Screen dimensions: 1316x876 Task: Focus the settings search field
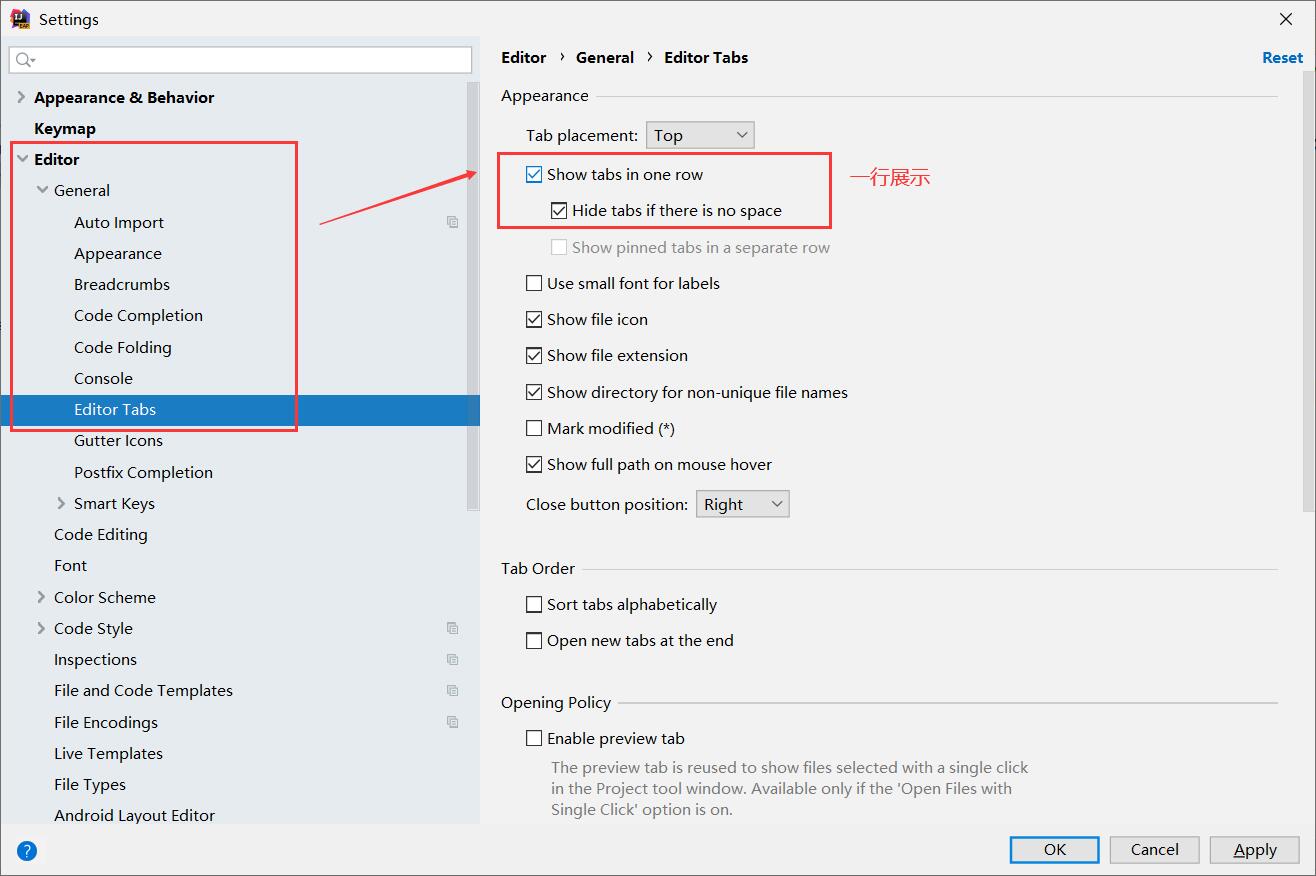click(240, 60)
